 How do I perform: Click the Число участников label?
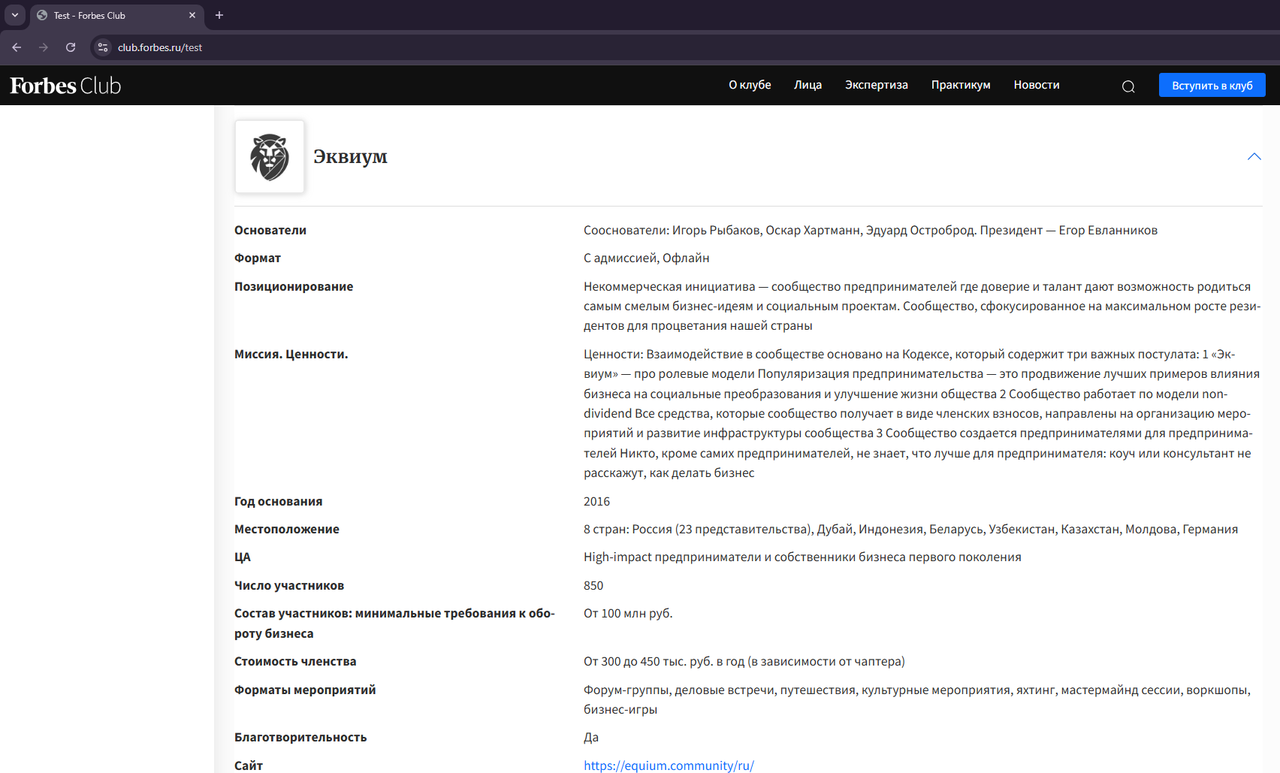click(x=289, y=585)
